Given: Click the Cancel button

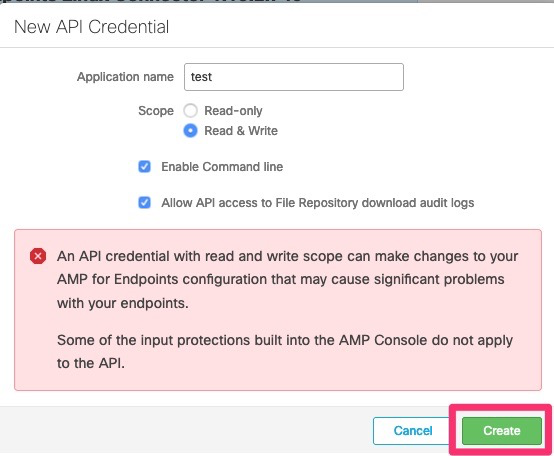Looking at the screenshot, I should point(413,431).
